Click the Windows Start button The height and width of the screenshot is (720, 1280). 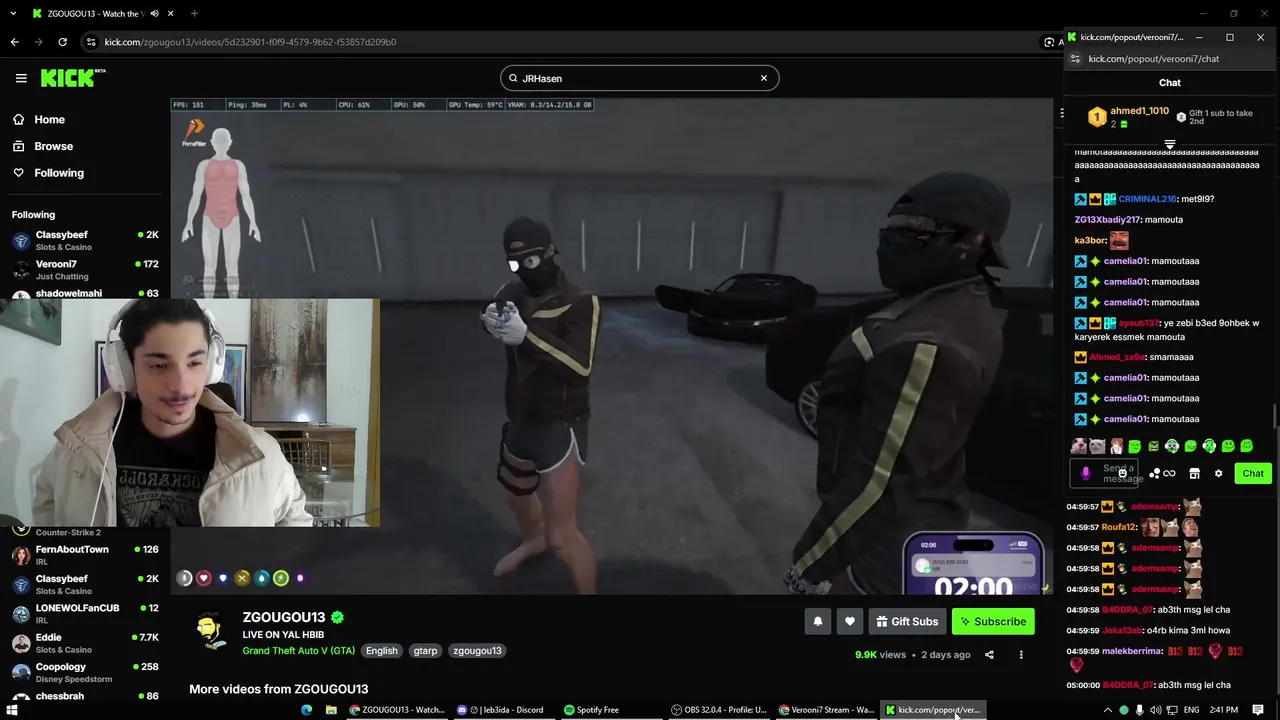pyautogui.click(x=12, y=710)
